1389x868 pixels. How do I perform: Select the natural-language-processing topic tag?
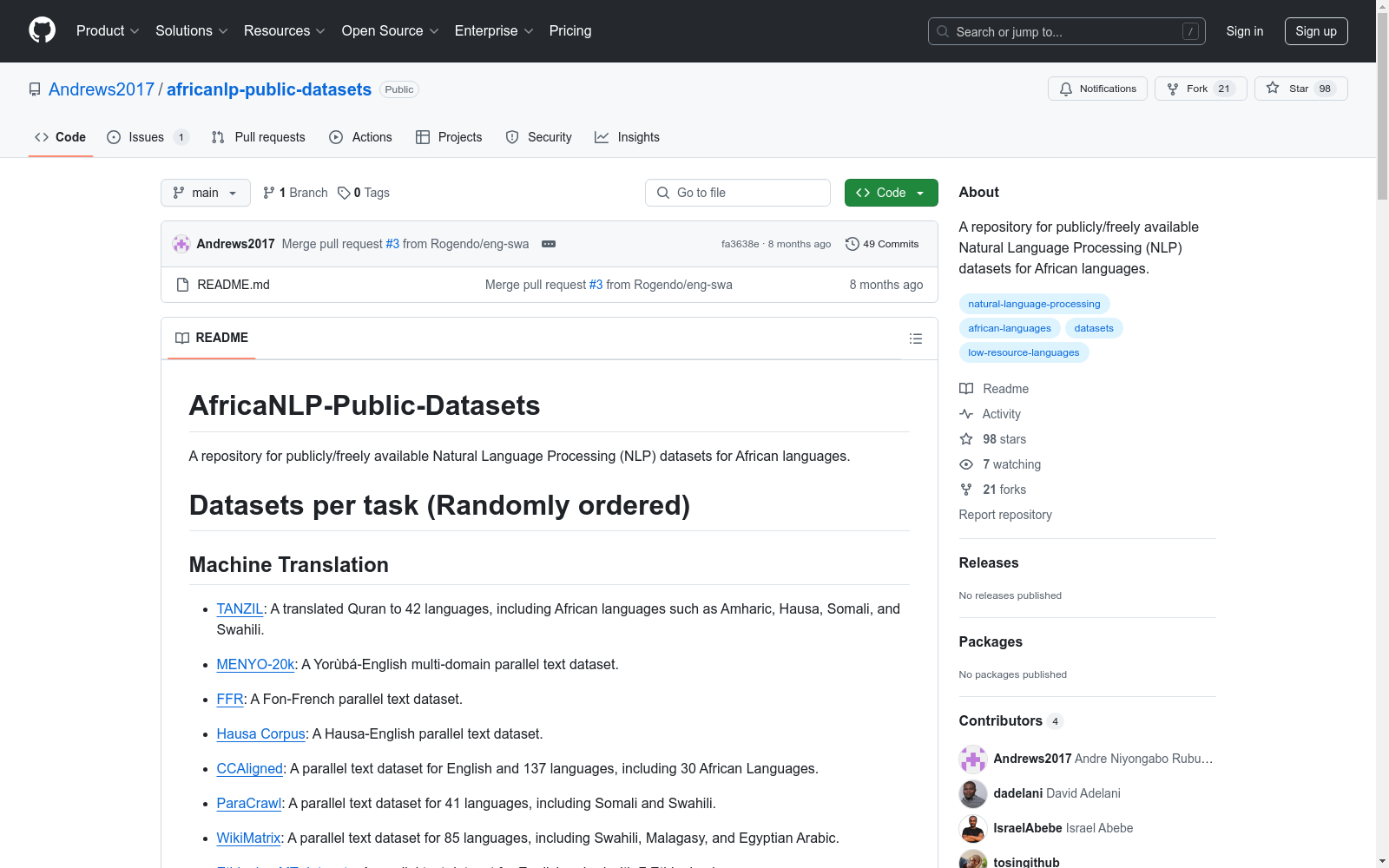(x=1034, y=304)
